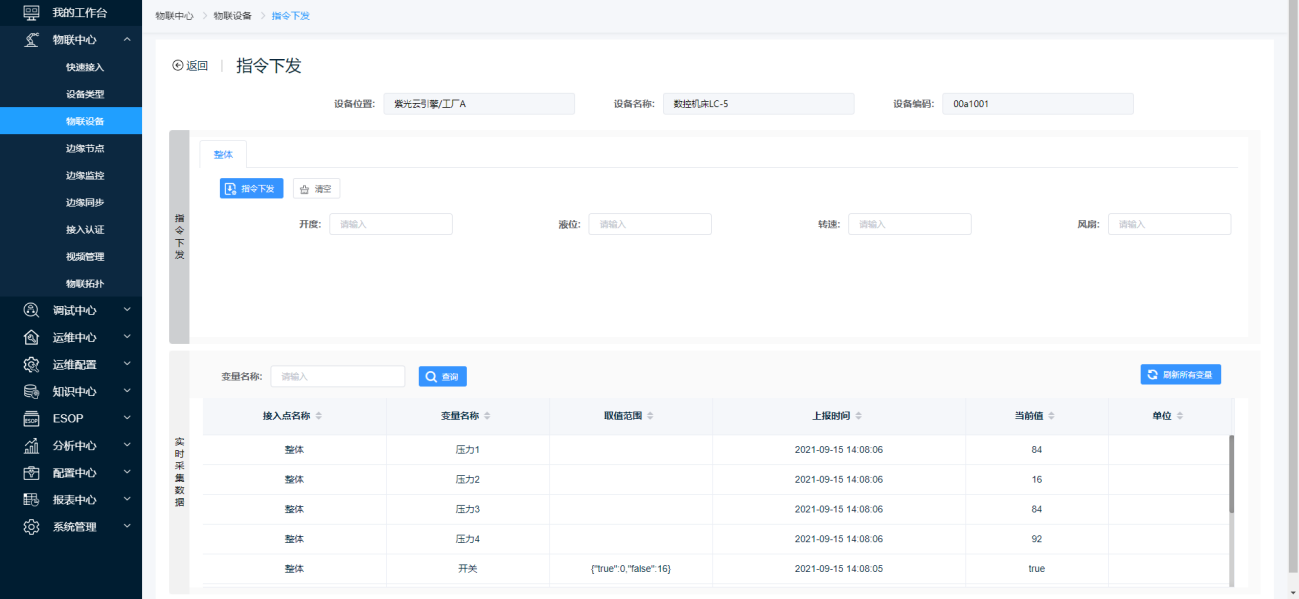Click the 系统管理 gear icon
1299x599 pixels.
31,526
